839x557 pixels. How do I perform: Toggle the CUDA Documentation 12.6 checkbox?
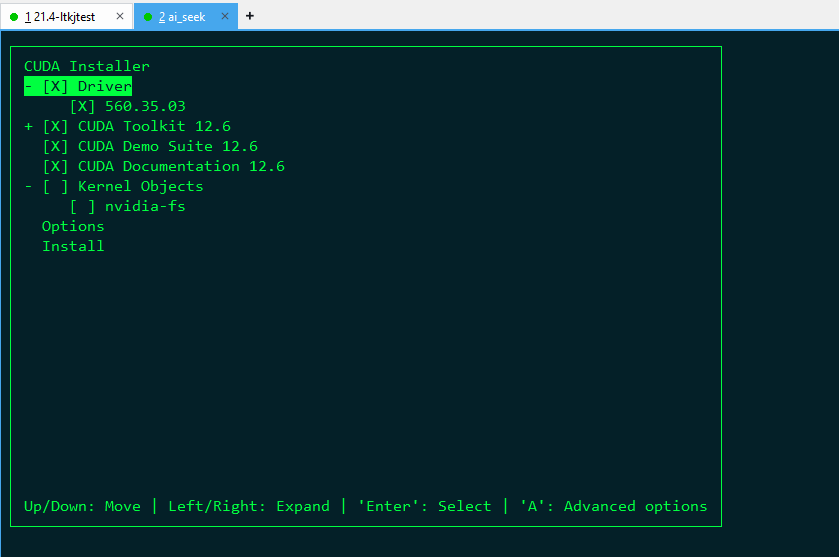[x=56, y=166]
